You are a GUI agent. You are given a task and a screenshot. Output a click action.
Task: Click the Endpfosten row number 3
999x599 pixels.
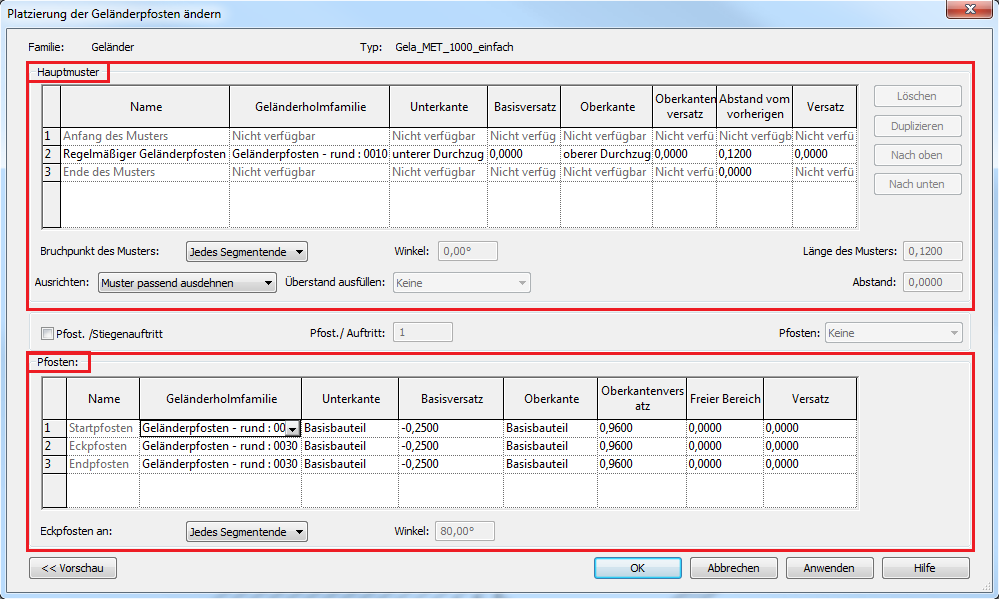[50, 464]
